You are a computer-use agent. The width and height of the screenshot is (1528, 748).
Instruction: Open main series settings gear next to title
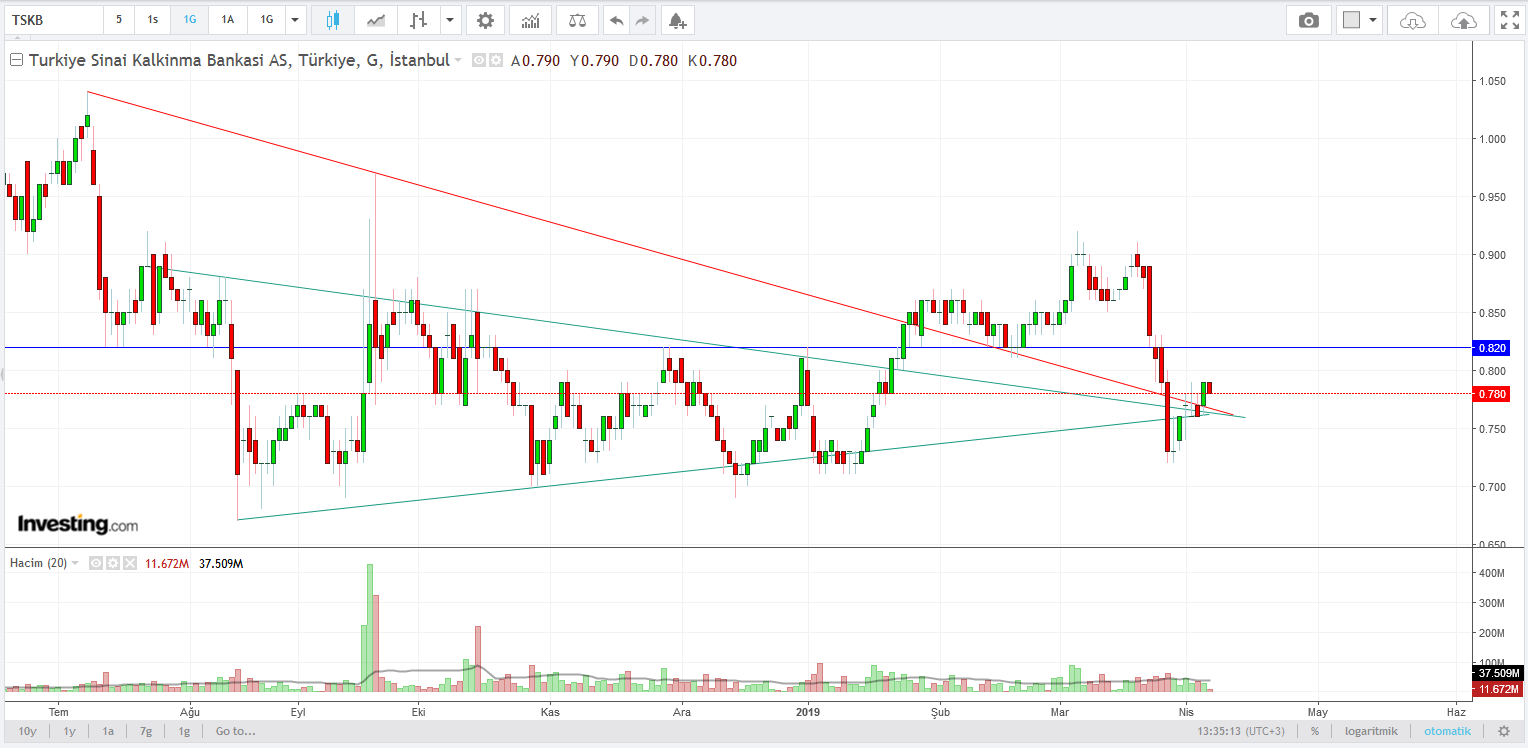(495, 61)
